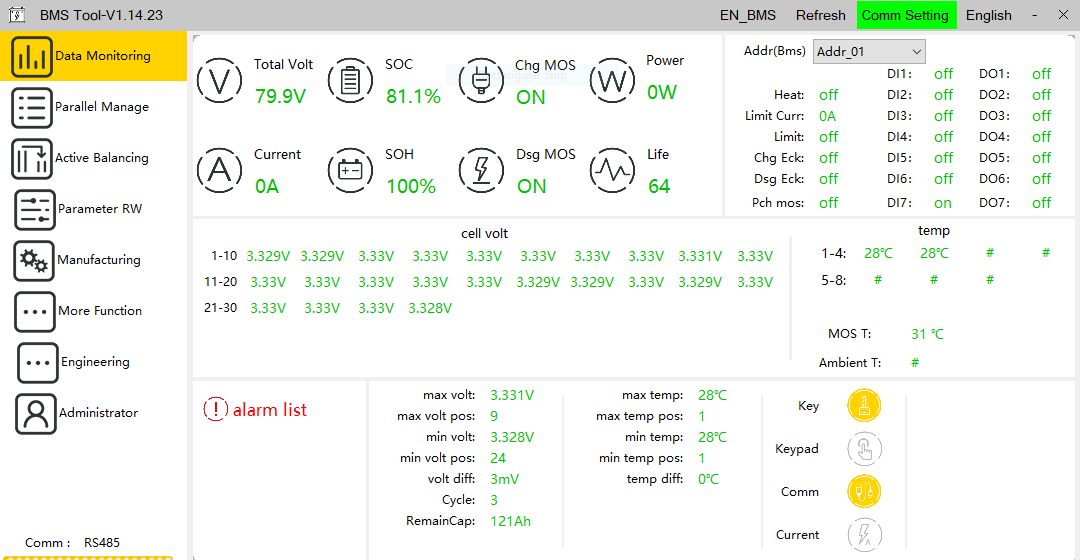
Task: Go to Parameter RW label
Action: point(100,209)
